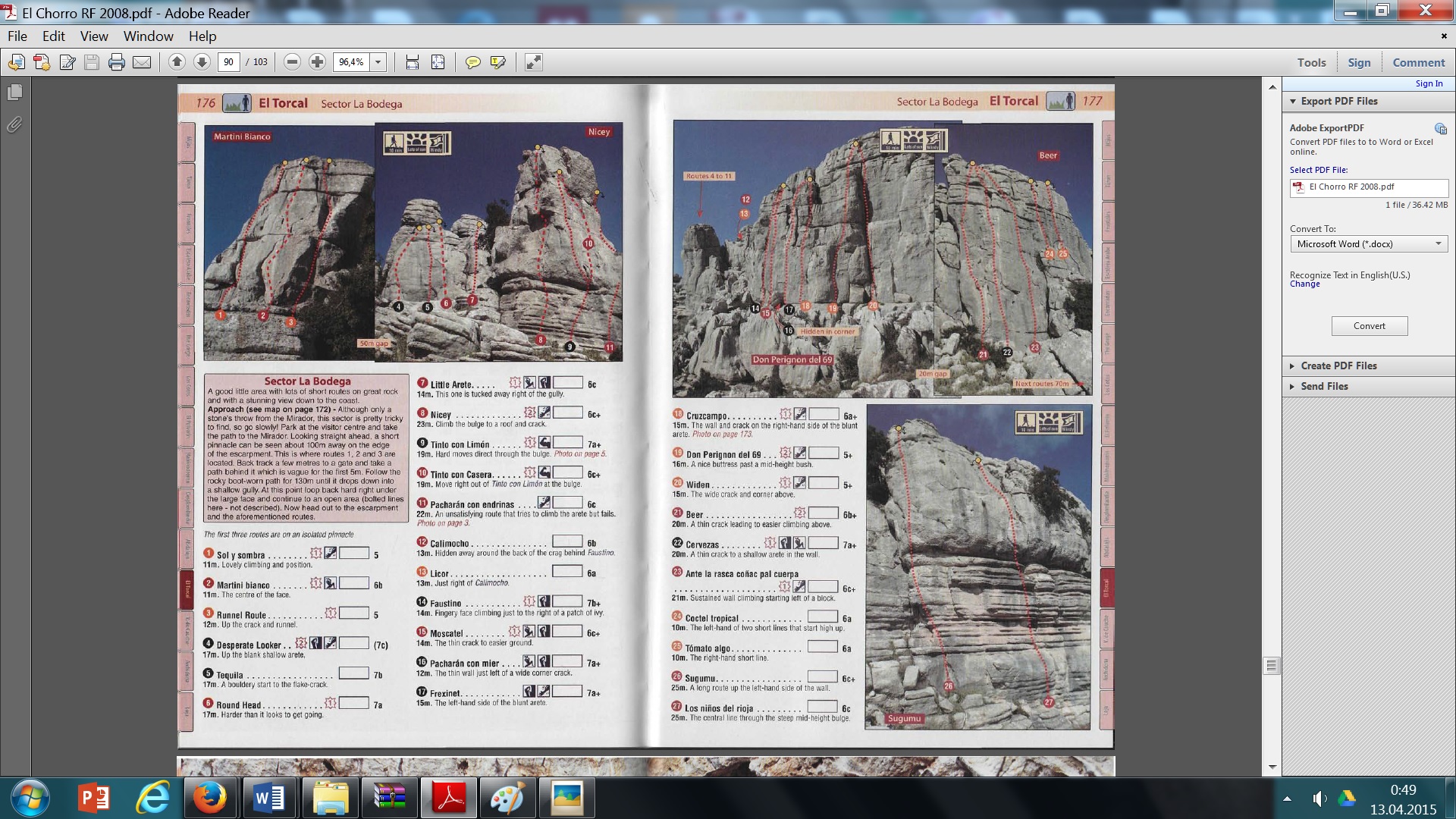Open PowerPoint from the taskbar
Viewport: 1456px width, 819px height.
point(94,799)
